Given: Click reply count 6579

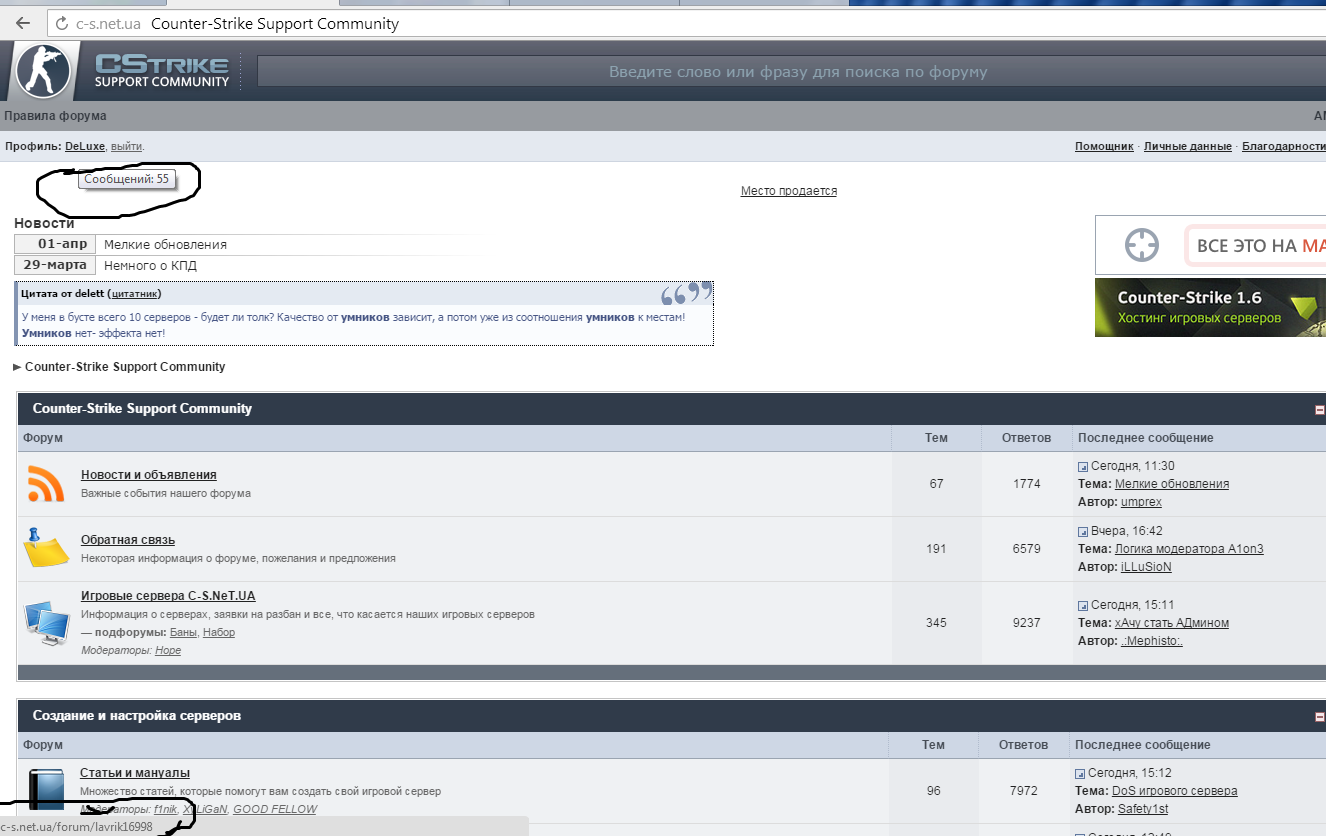Looking at the screenshot, I should [1026, 549].
